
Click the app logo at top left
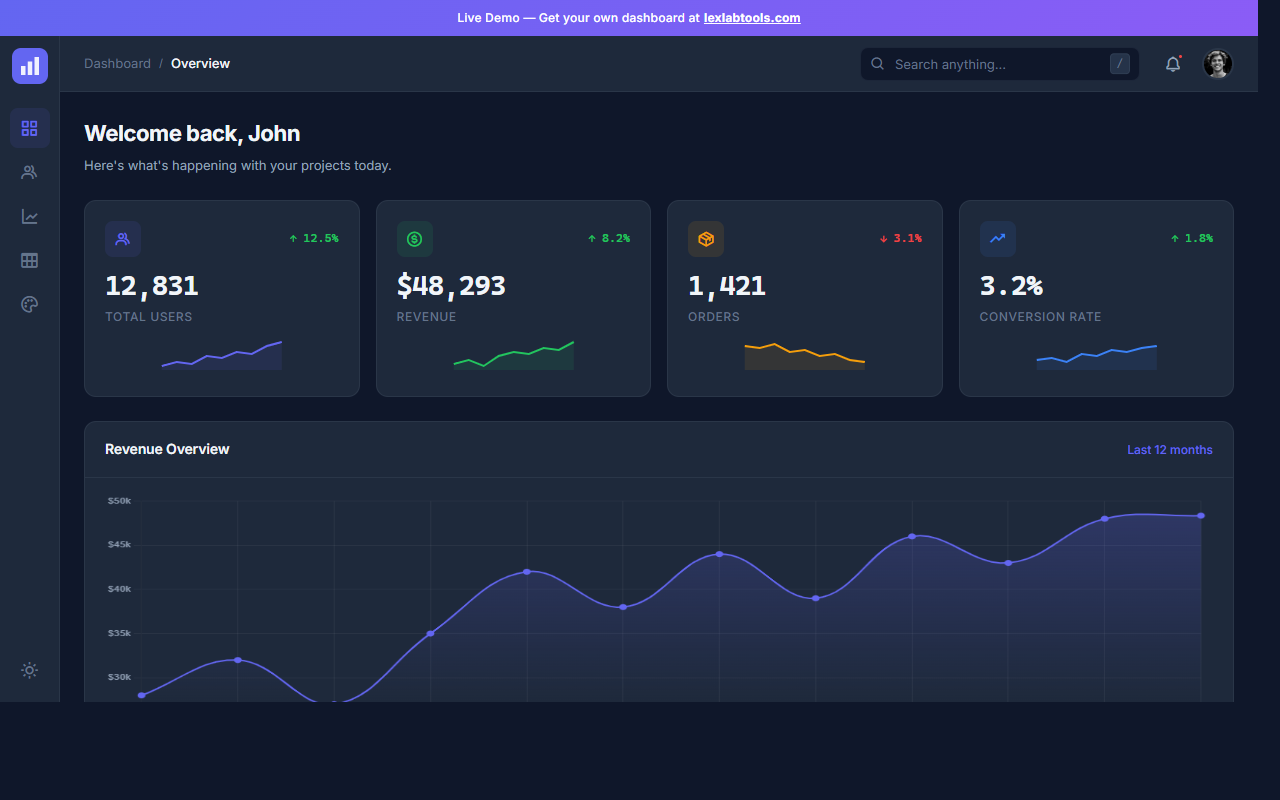pyautogui.click(x=29, y=65)
